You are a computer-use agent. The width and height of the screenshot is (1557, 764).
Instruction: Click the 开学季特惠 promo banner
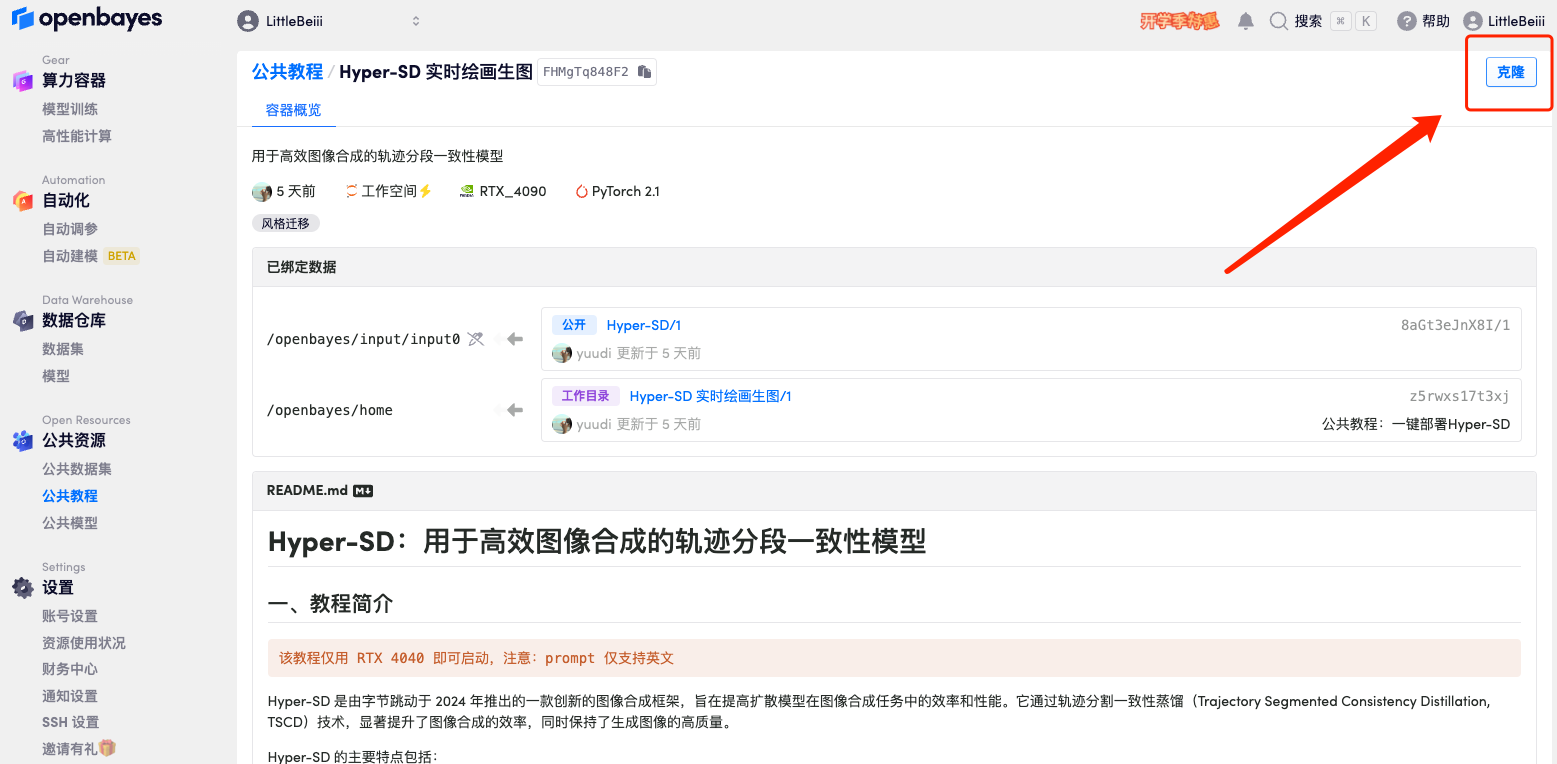coord(1180,21)
